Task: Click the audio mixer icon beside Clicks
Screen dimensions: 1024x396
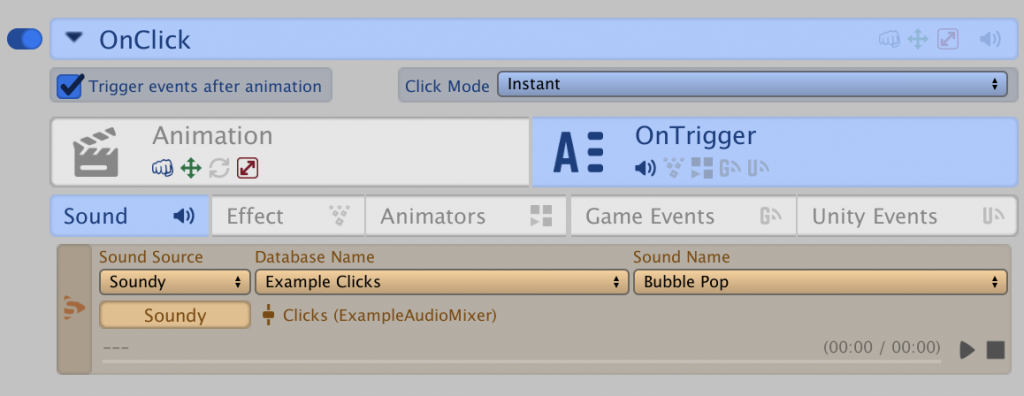Action: coord(268,315)
